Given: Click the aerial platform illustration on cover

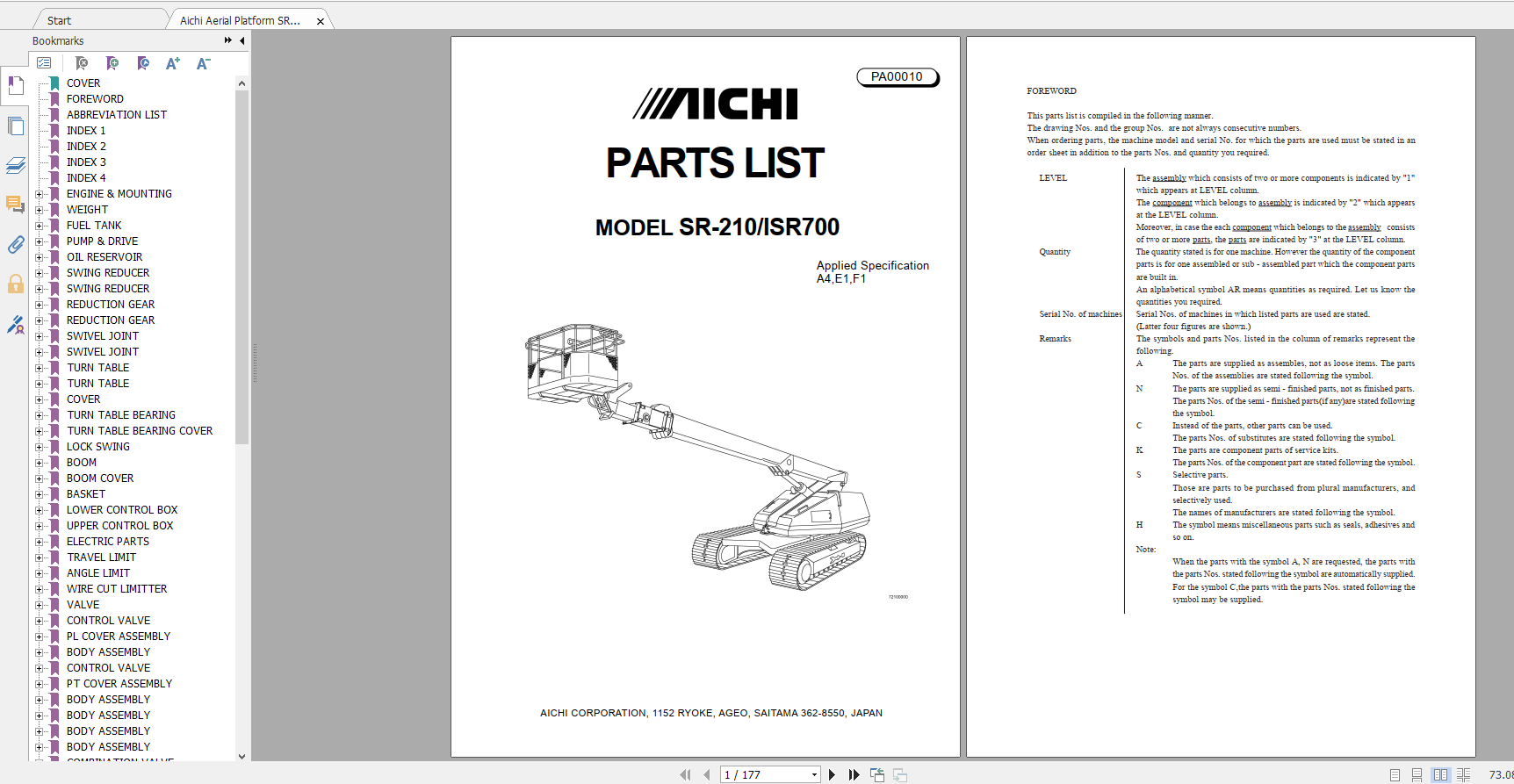Looking at the screenshot, I should 698,457.
